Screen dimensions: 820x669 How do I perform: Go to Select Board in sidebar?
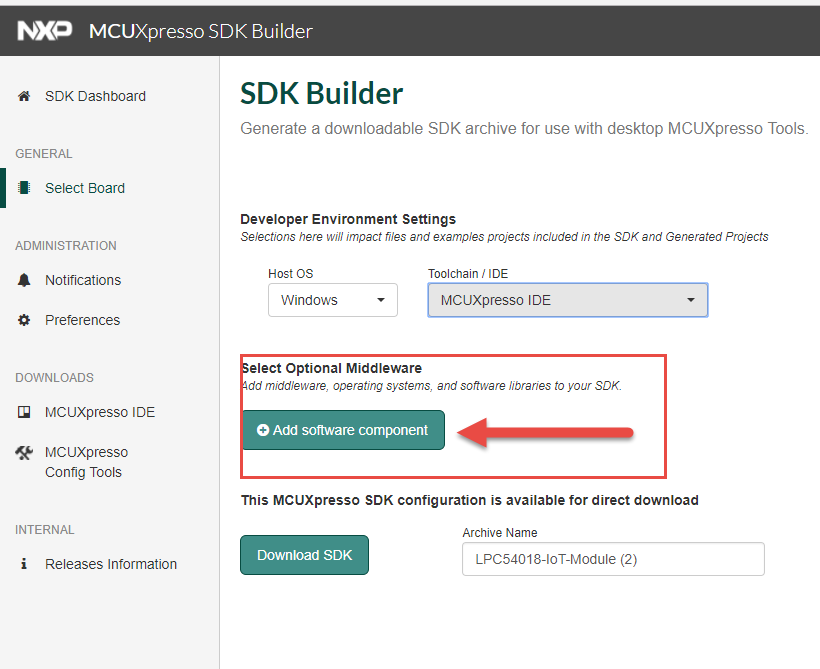tap(85, 188)
